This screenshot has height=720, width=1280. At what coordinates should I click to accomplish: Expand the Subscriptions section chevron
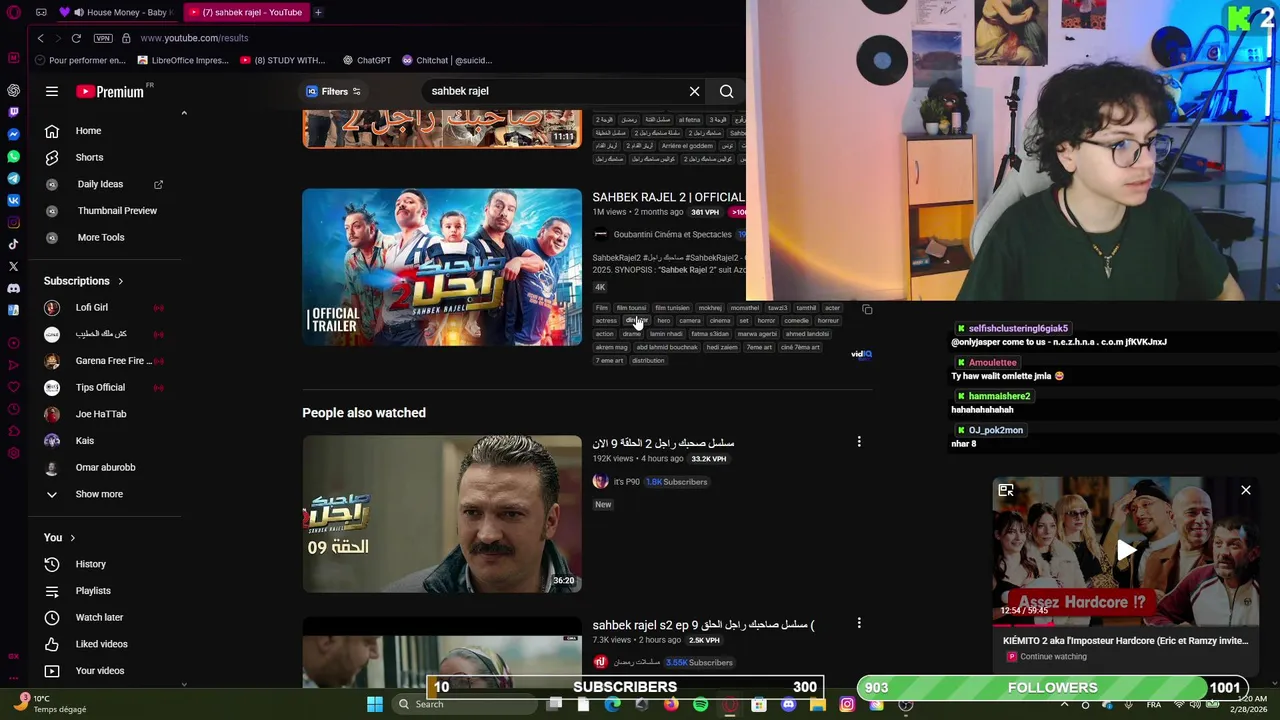120,281
